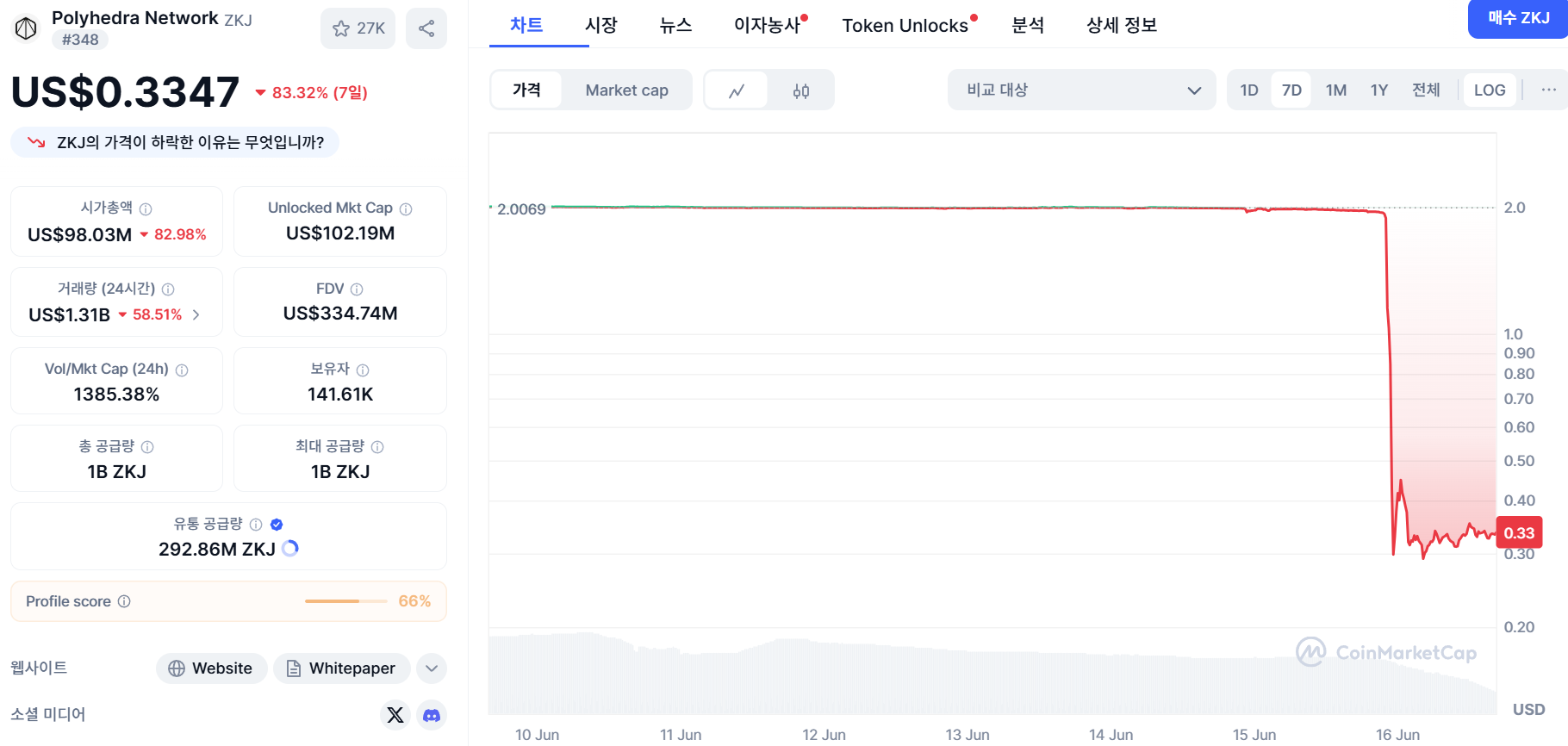This screenshot has width=1568, height=746.
Task: Switch to candlestick chart icon
Action: pos(800,90)
